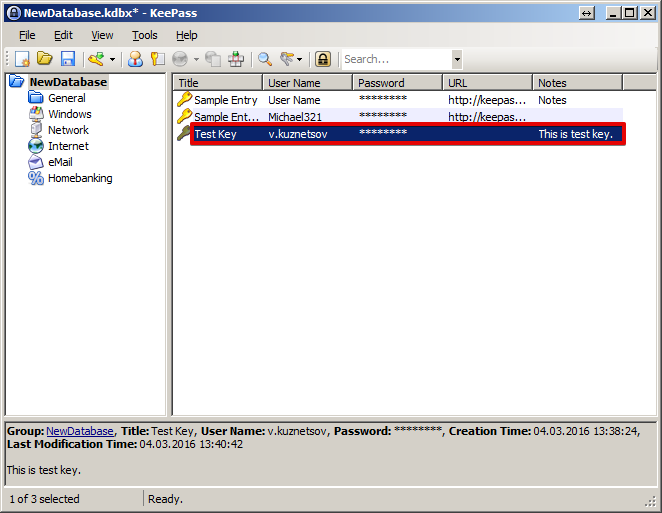This screenshot has height=513, width=662.
Task: Select the Internet group in tree
Action: coord(68,146)
